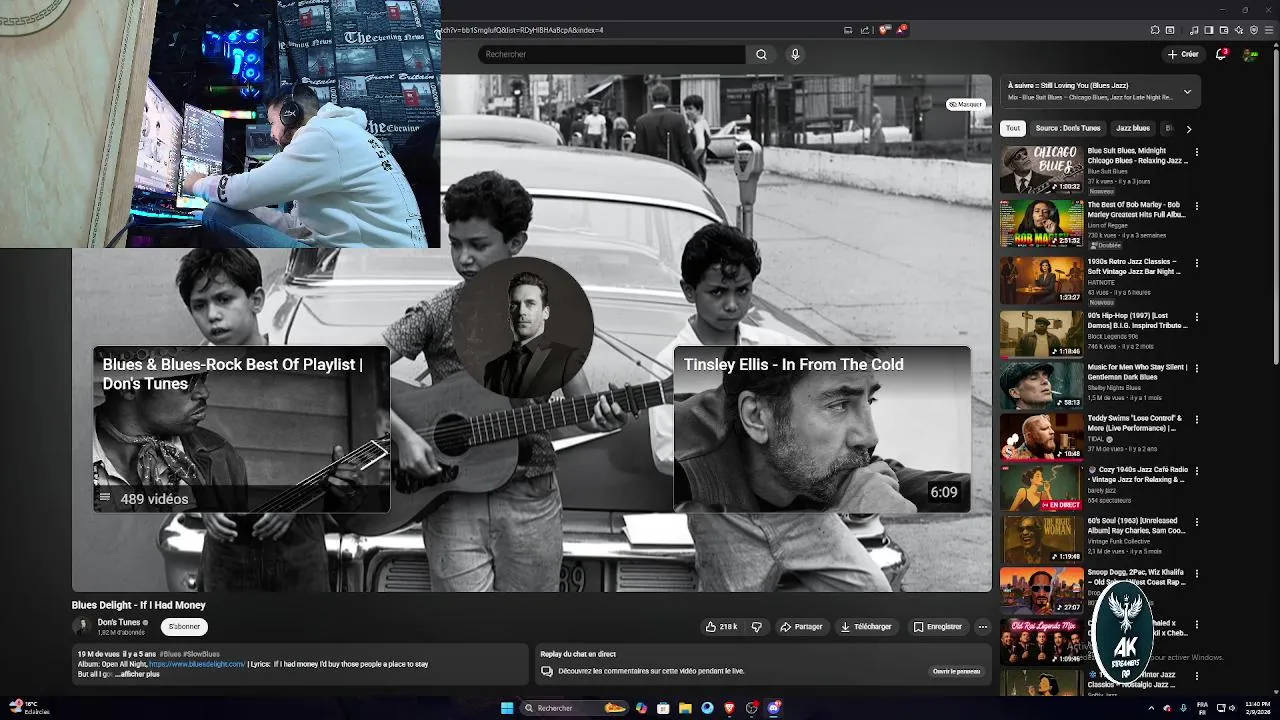Open File Explorer from the taskbar
Image resolution: width=1280 pixels, height=720 pixels.
pos(685,708)
